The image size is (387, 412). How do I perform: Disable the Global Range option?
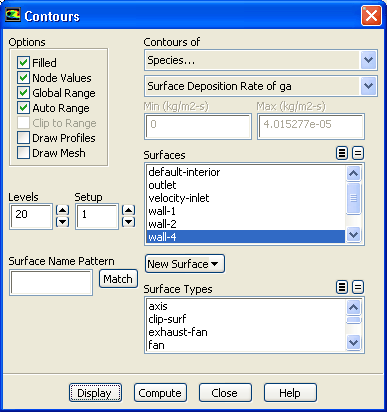pyautogui.click(x=23, y=93)
